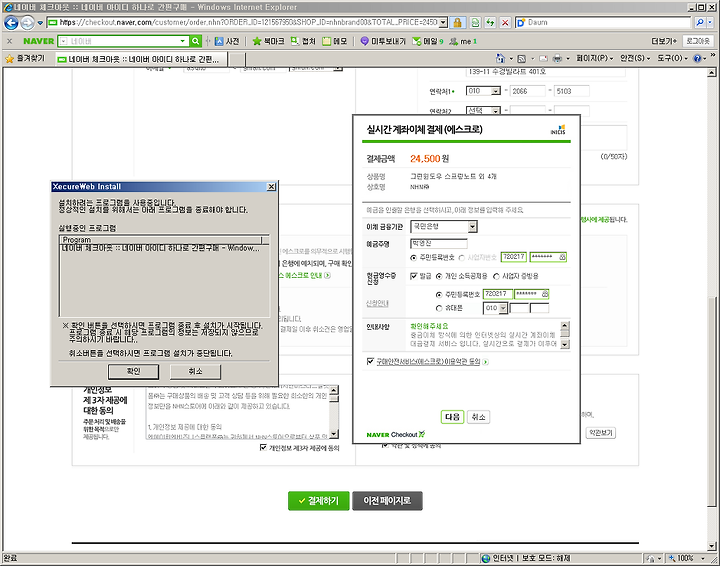Open the security lock icon in address bar
Screen dimensions: 720x566
coord(457,22)
